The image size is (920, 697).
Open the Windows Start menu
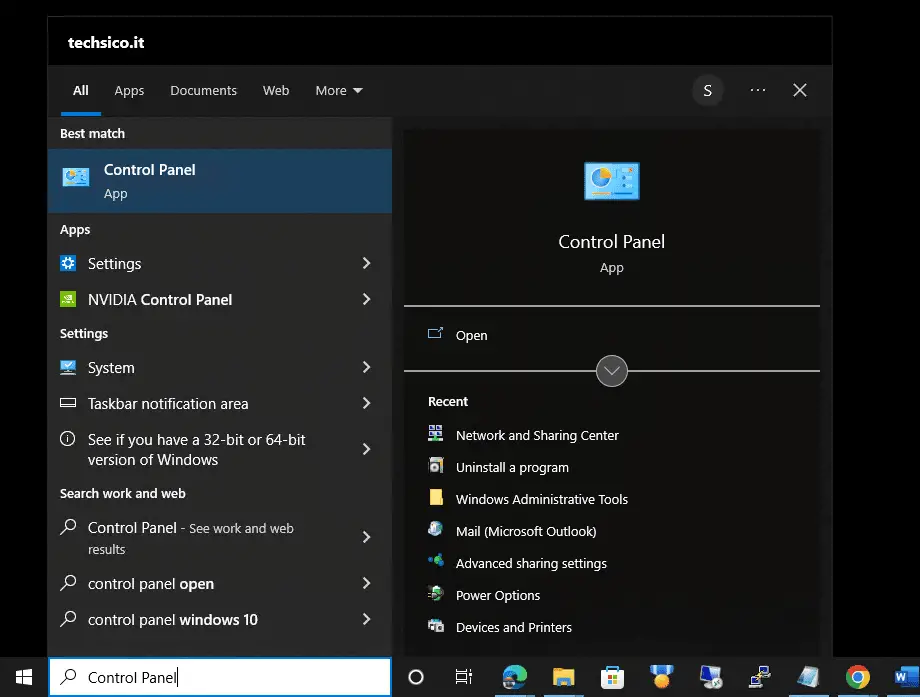click(x=23, y=677)
